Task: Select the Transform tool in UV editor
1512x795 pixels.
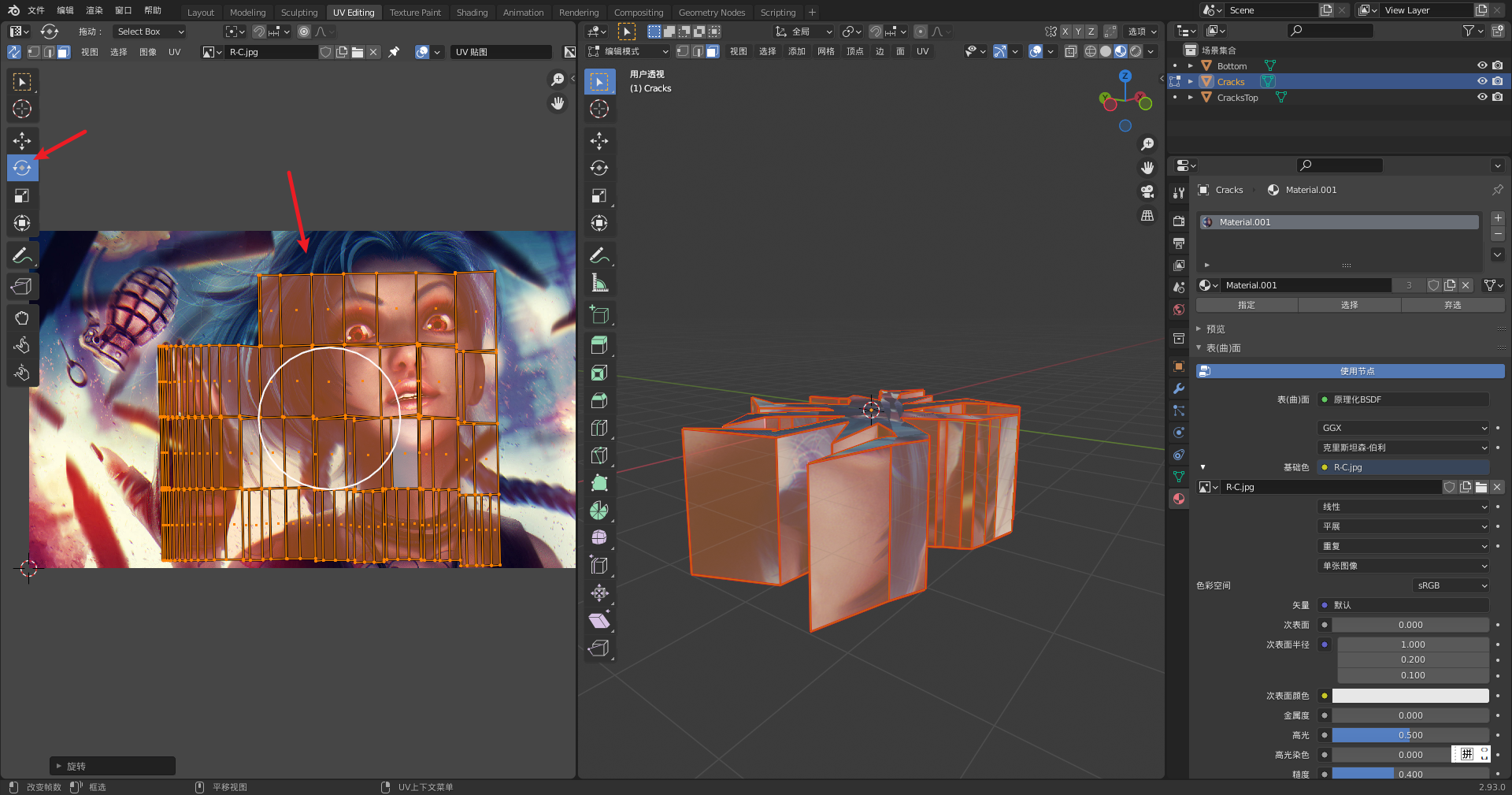Action: point(22,223)
